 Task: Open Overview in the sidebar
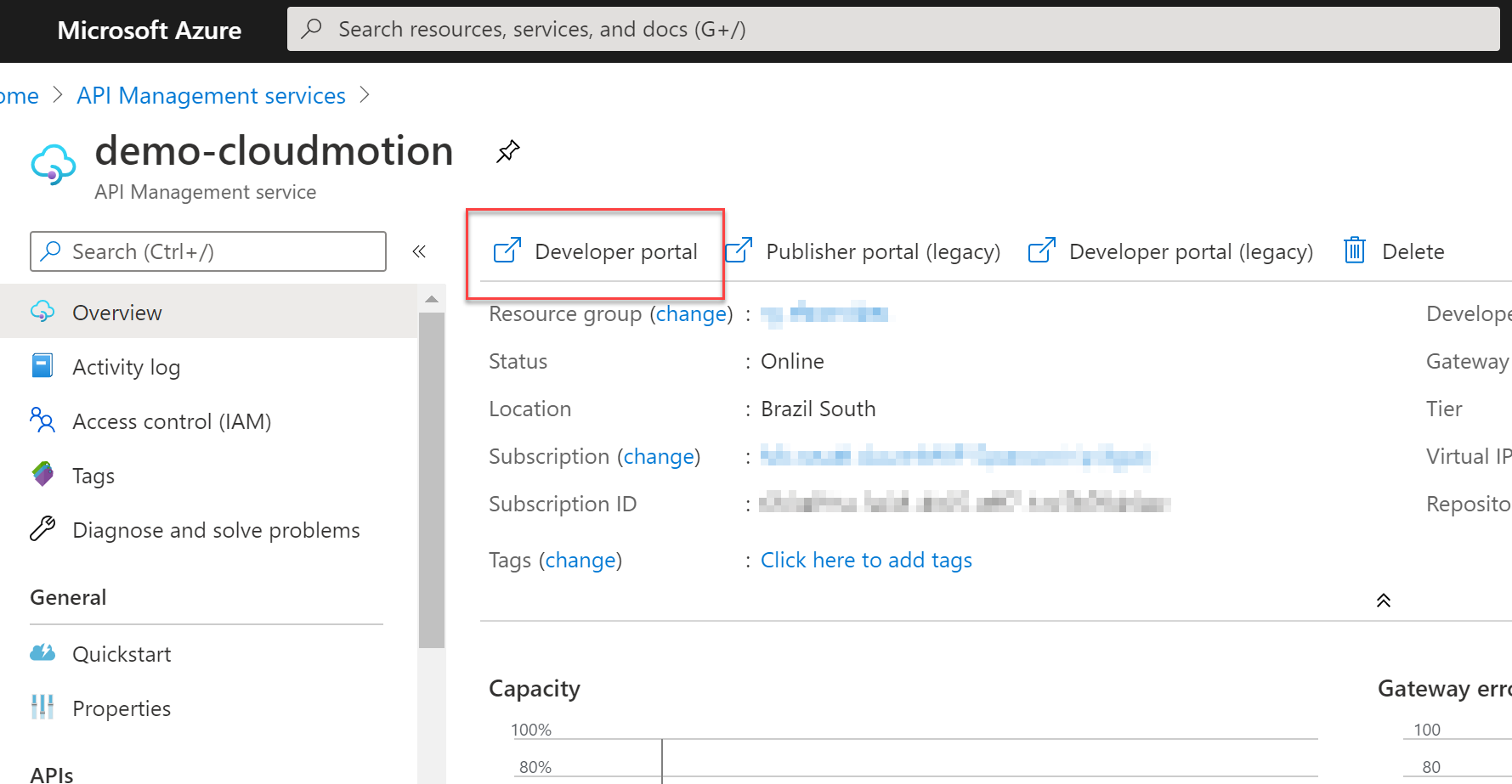point(208,312)
